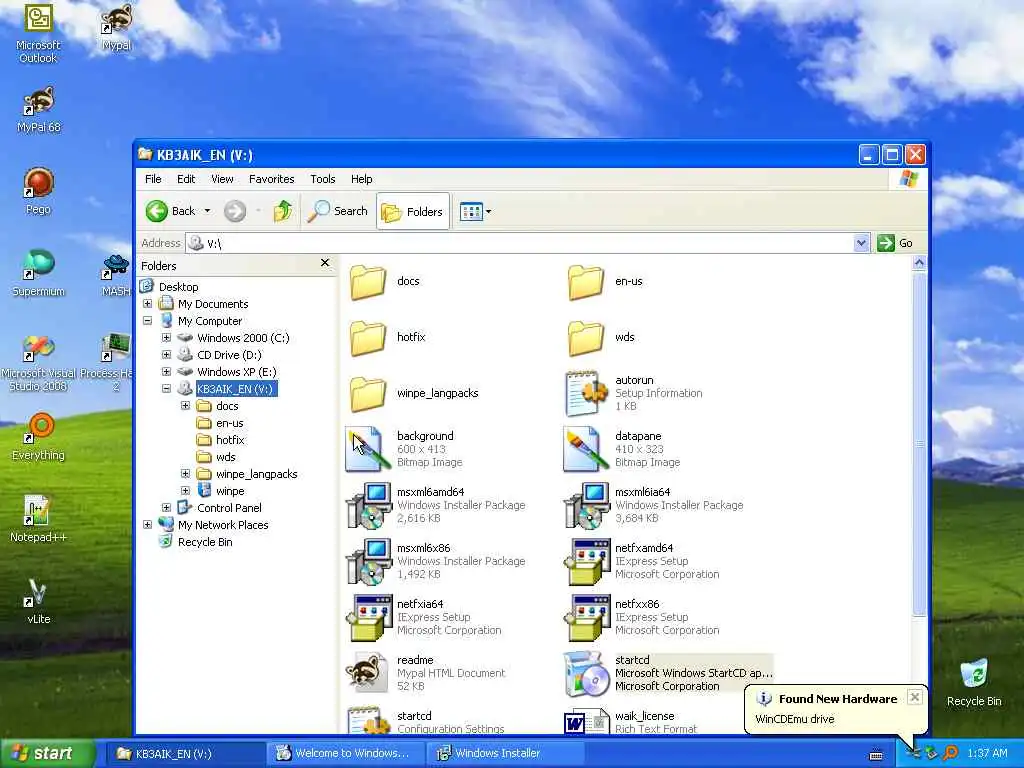This screenshot has width=1024, height=768.
Task: Collapse KB3AIK_EN (V:) tree node
Action: (x=167, y=389)
